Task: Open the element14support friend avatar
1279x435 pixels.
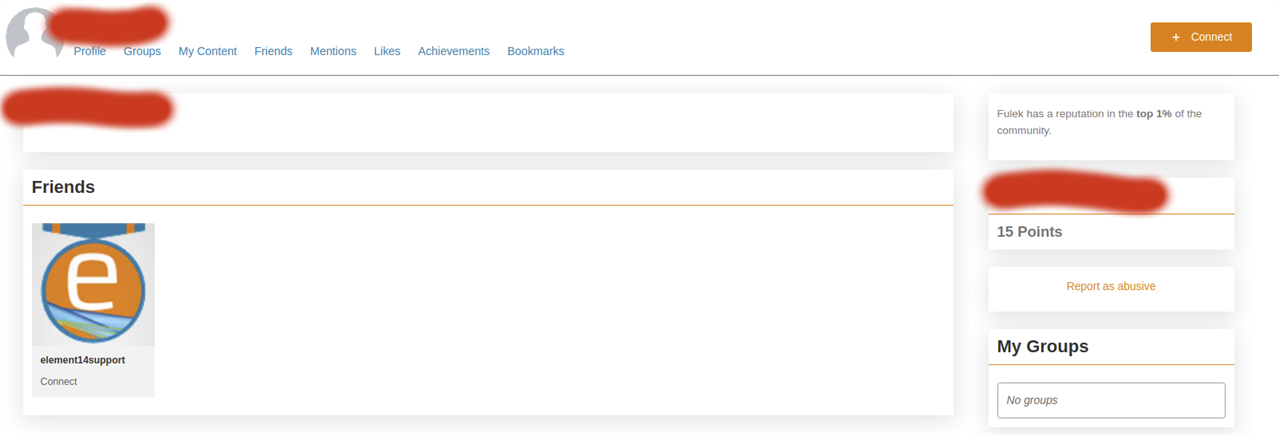Action: (x=93, y=284)
